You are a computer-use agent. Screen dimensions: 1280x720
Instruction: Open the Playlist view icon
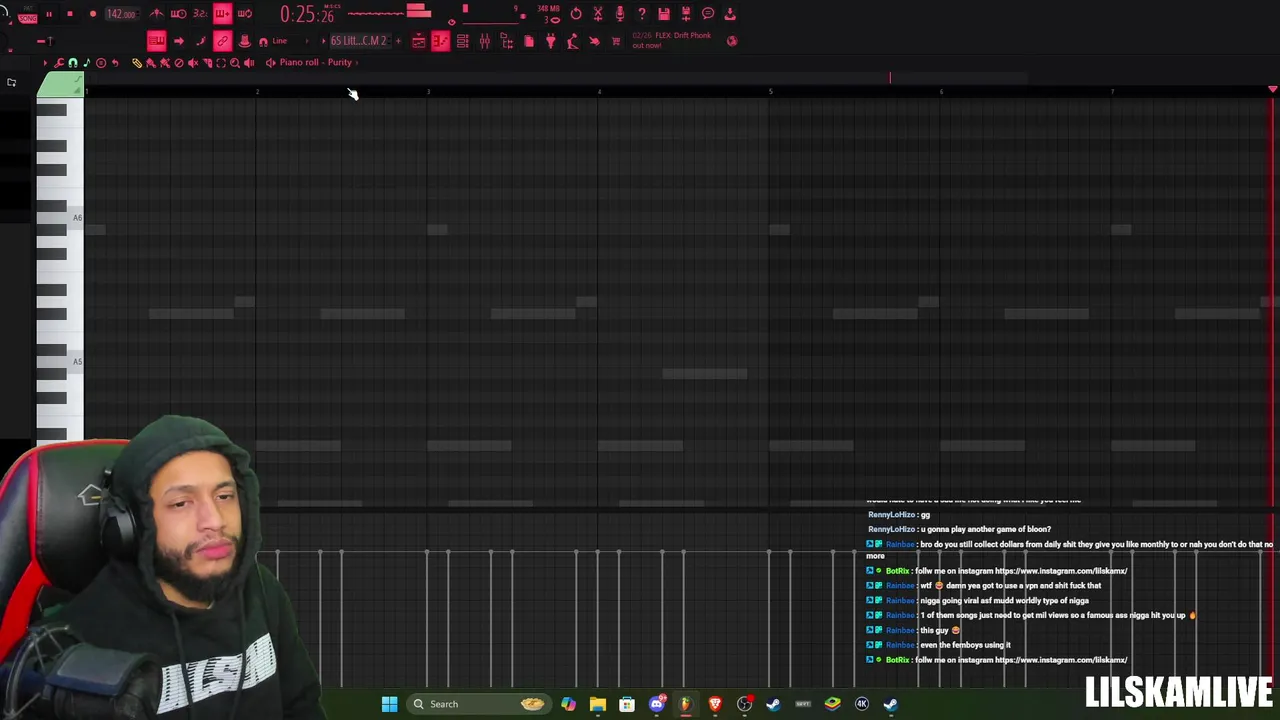pos(418,41)
